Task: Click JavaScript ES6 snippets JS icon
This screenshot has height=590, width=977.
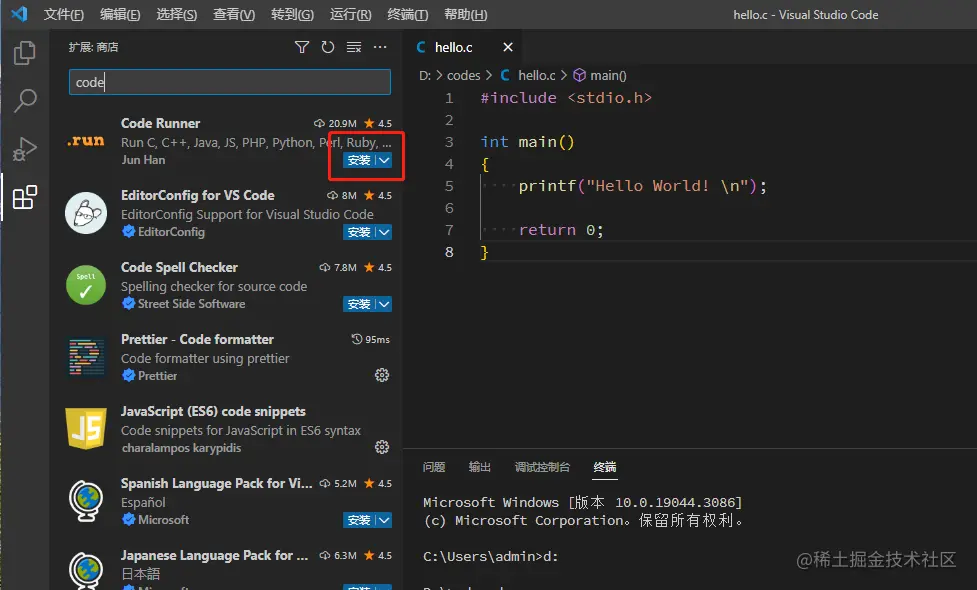Action: pyautogui.click(x=86, y=429)
